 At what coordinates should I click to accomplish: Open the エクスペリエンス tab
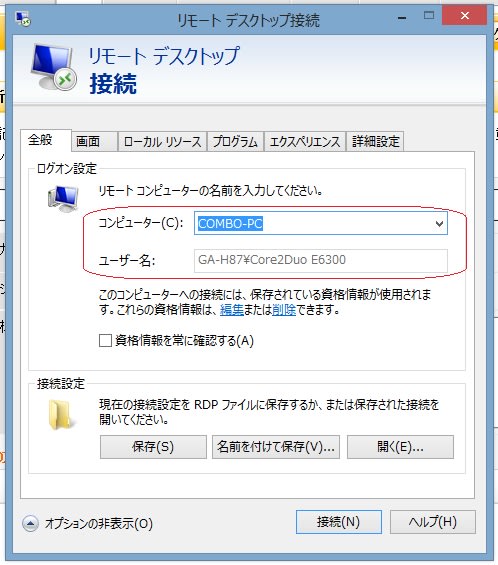click(305, 141)
